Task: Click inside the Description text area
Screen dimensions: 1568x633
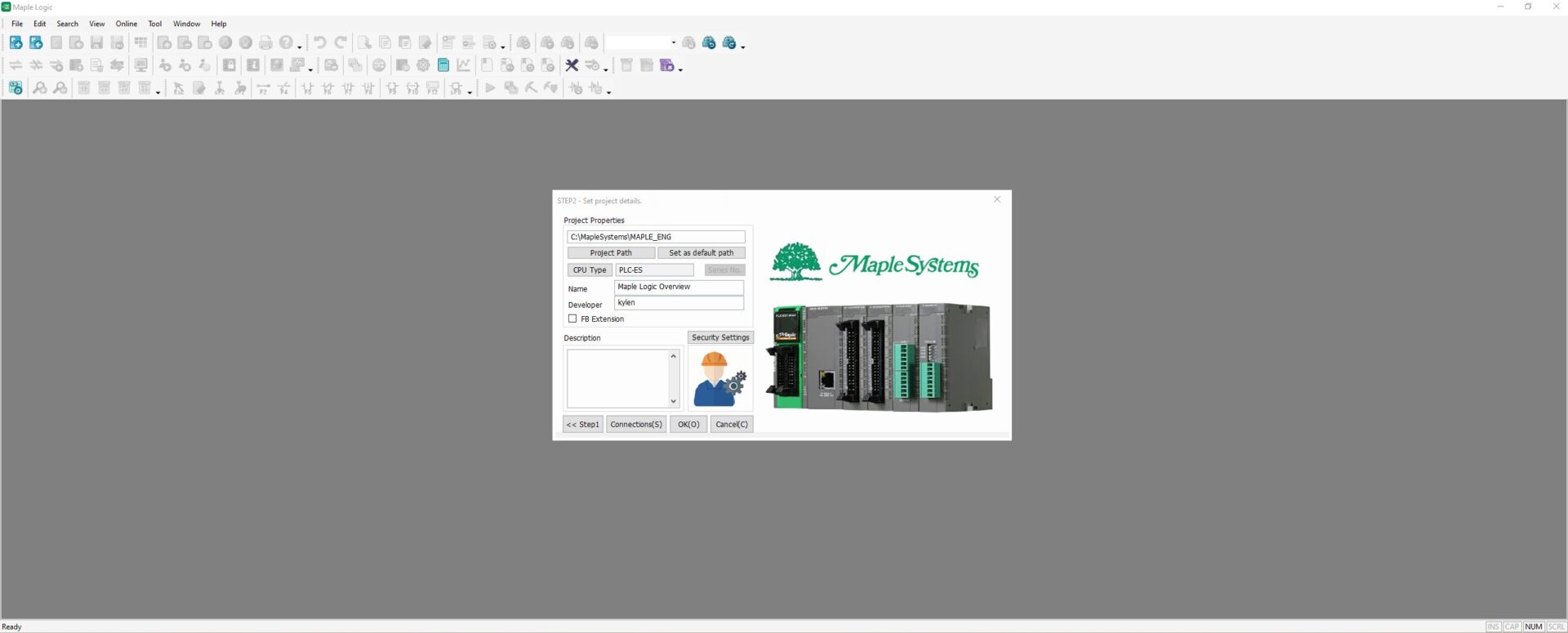Action: click(x=618, y=379)
